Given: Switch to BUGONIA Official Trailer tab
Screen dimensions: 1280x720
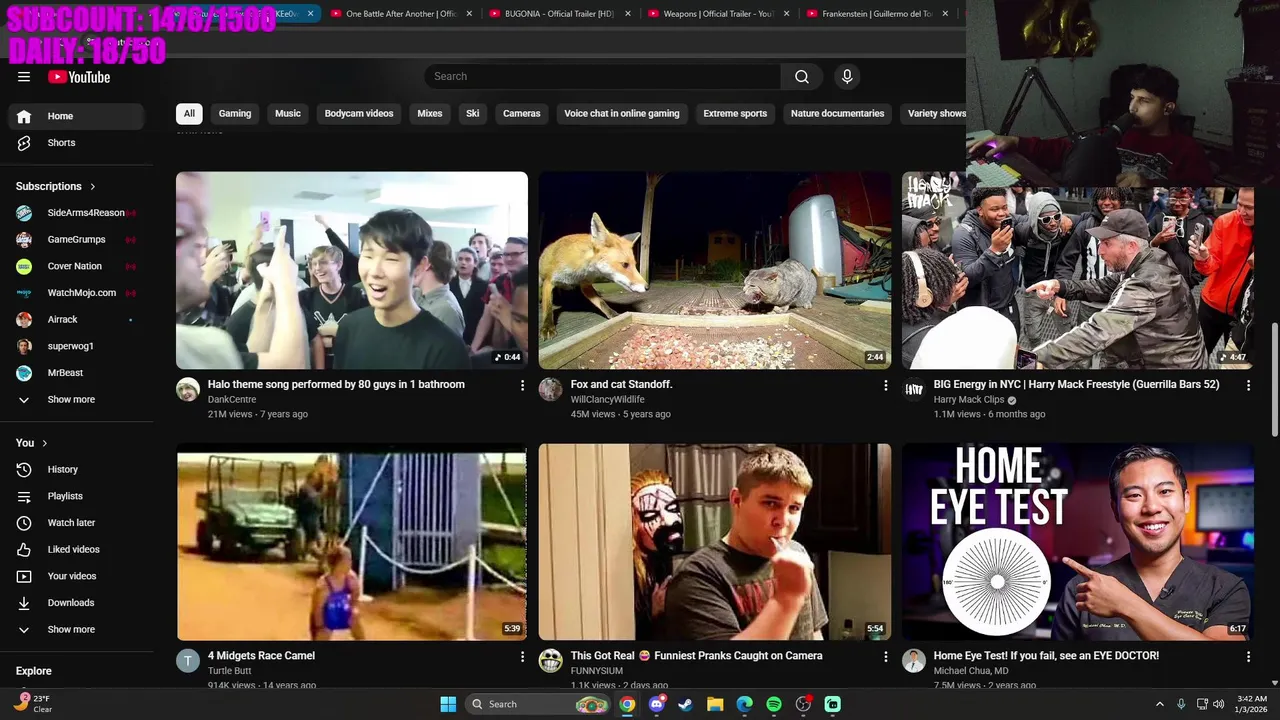Looking at the screenshot, I should coord(558,14).
